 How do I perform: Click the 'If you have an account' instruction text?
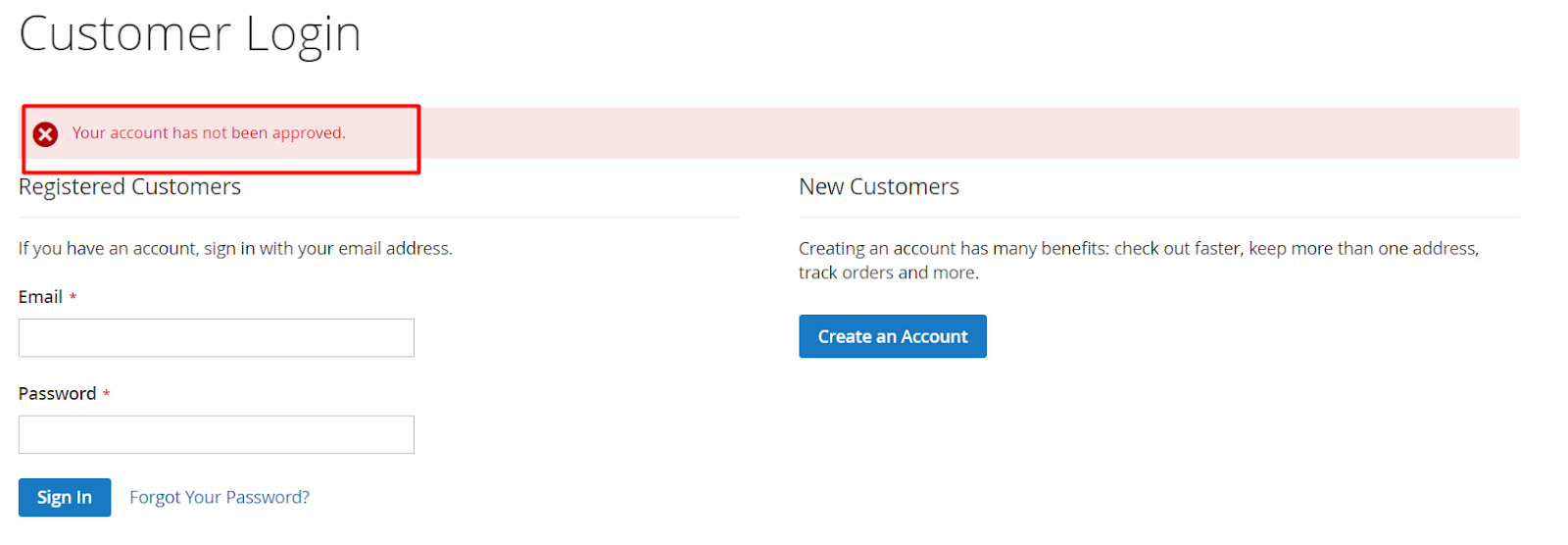(235, 249)
